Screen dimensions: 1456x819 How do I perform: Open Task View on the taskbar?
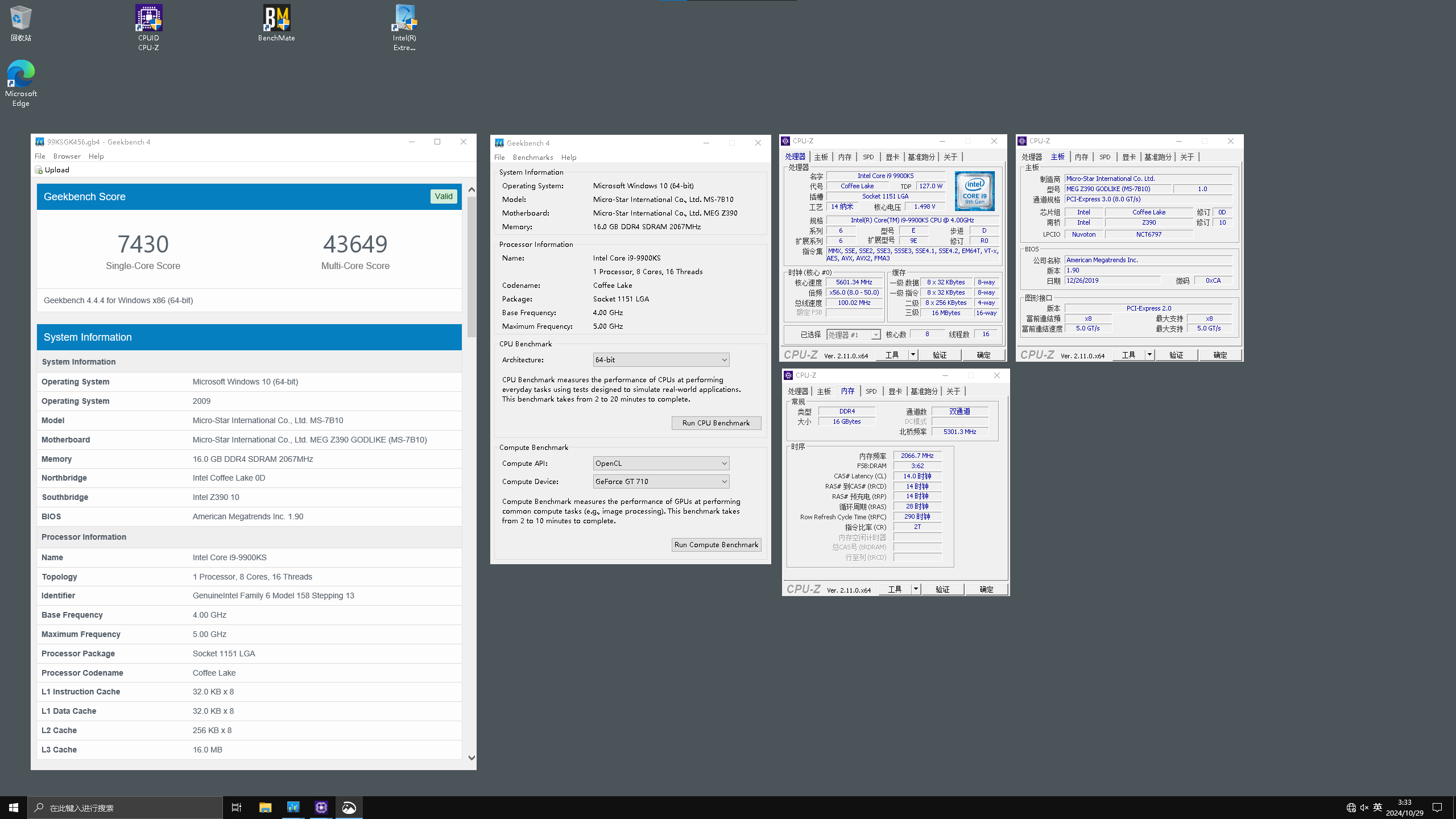[237, 807]
